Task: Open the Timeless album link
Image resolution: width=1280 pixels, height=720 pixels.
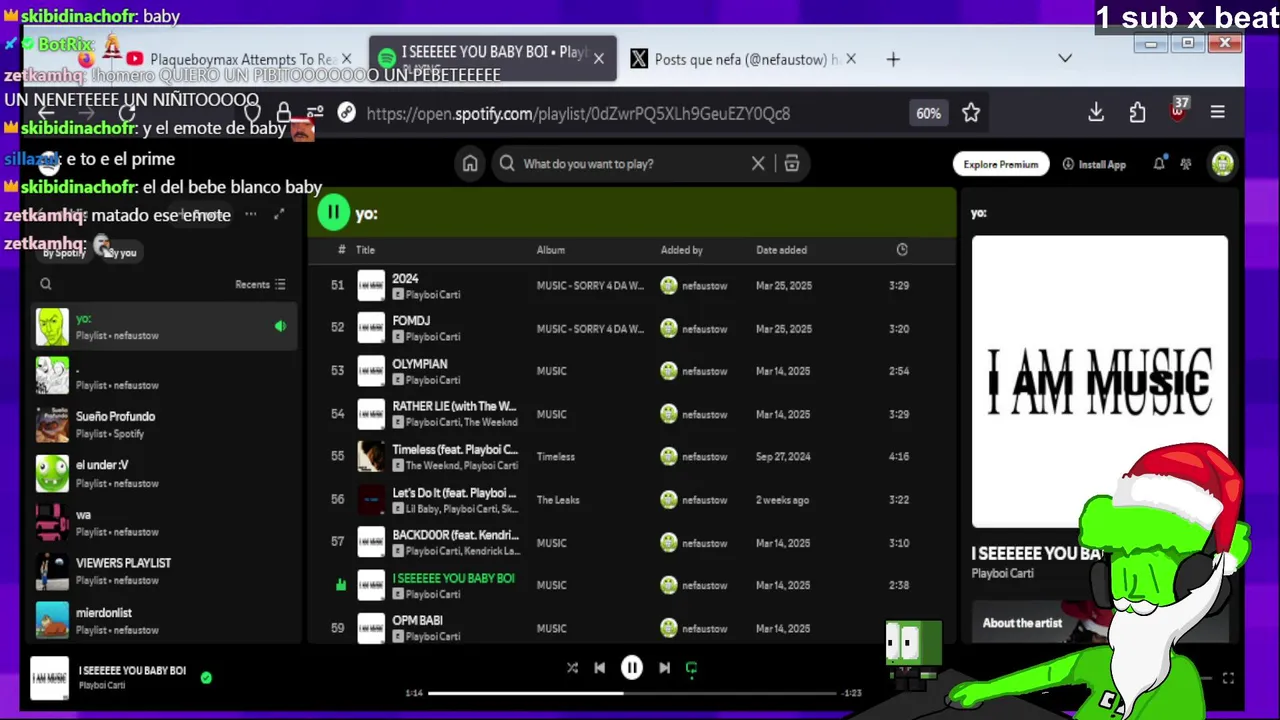Action: [x=555, y=457]
